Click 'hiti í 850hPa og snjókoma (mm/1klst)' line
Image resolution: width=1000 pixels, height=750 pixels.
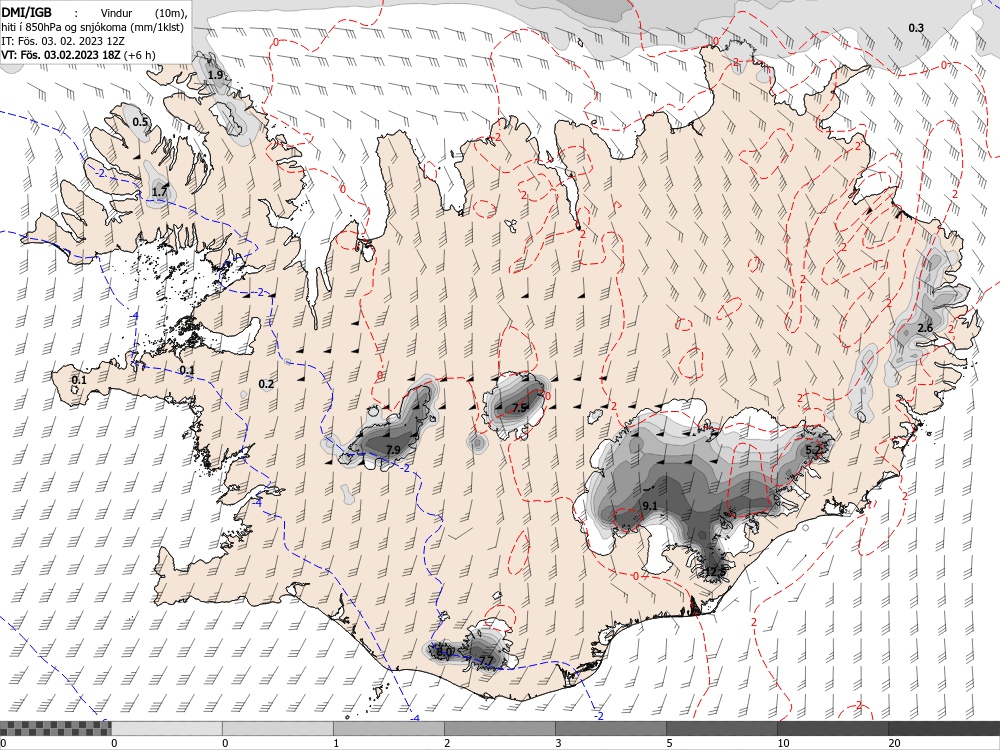(x=92, y=27)
